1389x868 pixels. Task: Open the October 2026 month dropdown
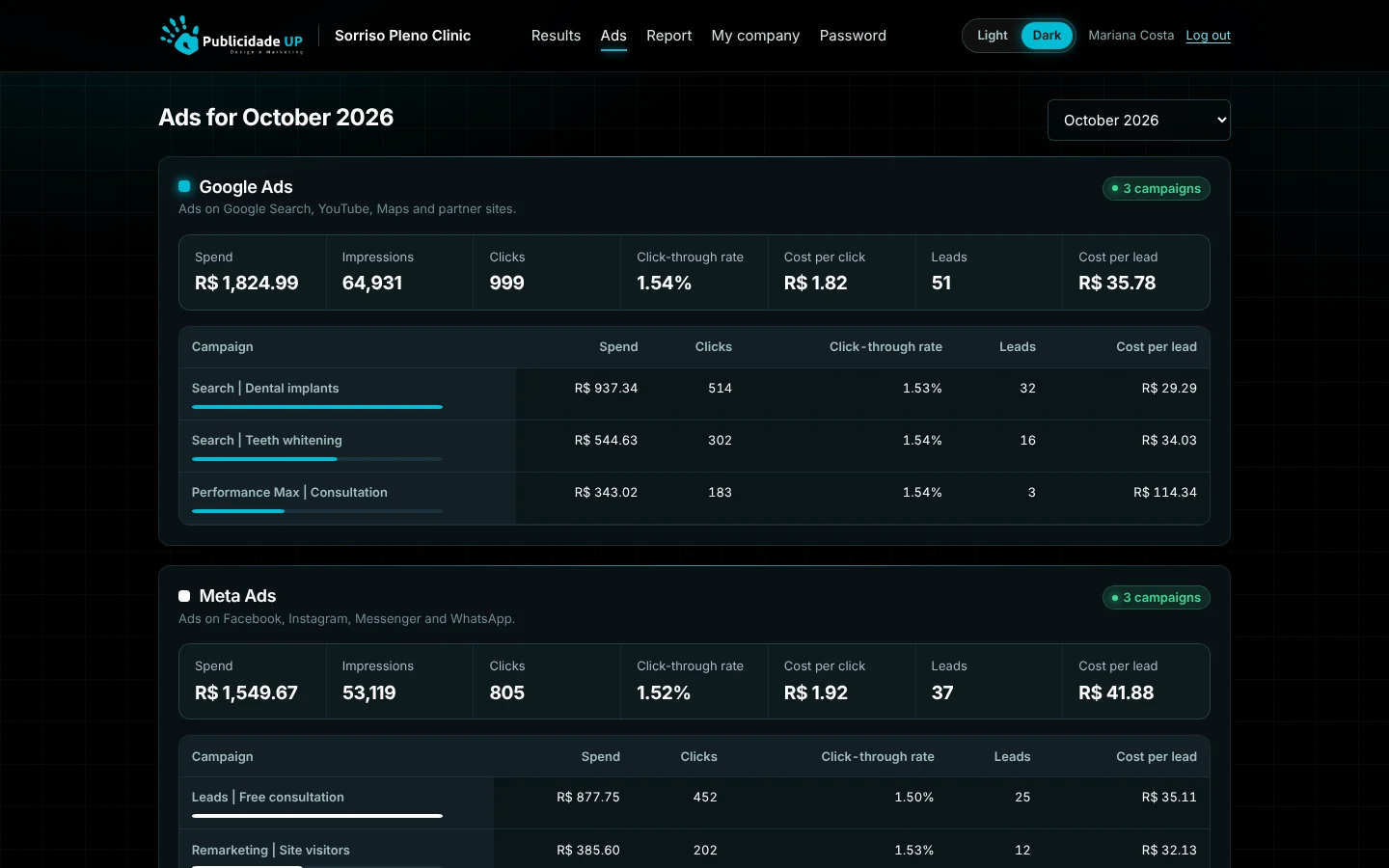click(x=1139, y=121)
